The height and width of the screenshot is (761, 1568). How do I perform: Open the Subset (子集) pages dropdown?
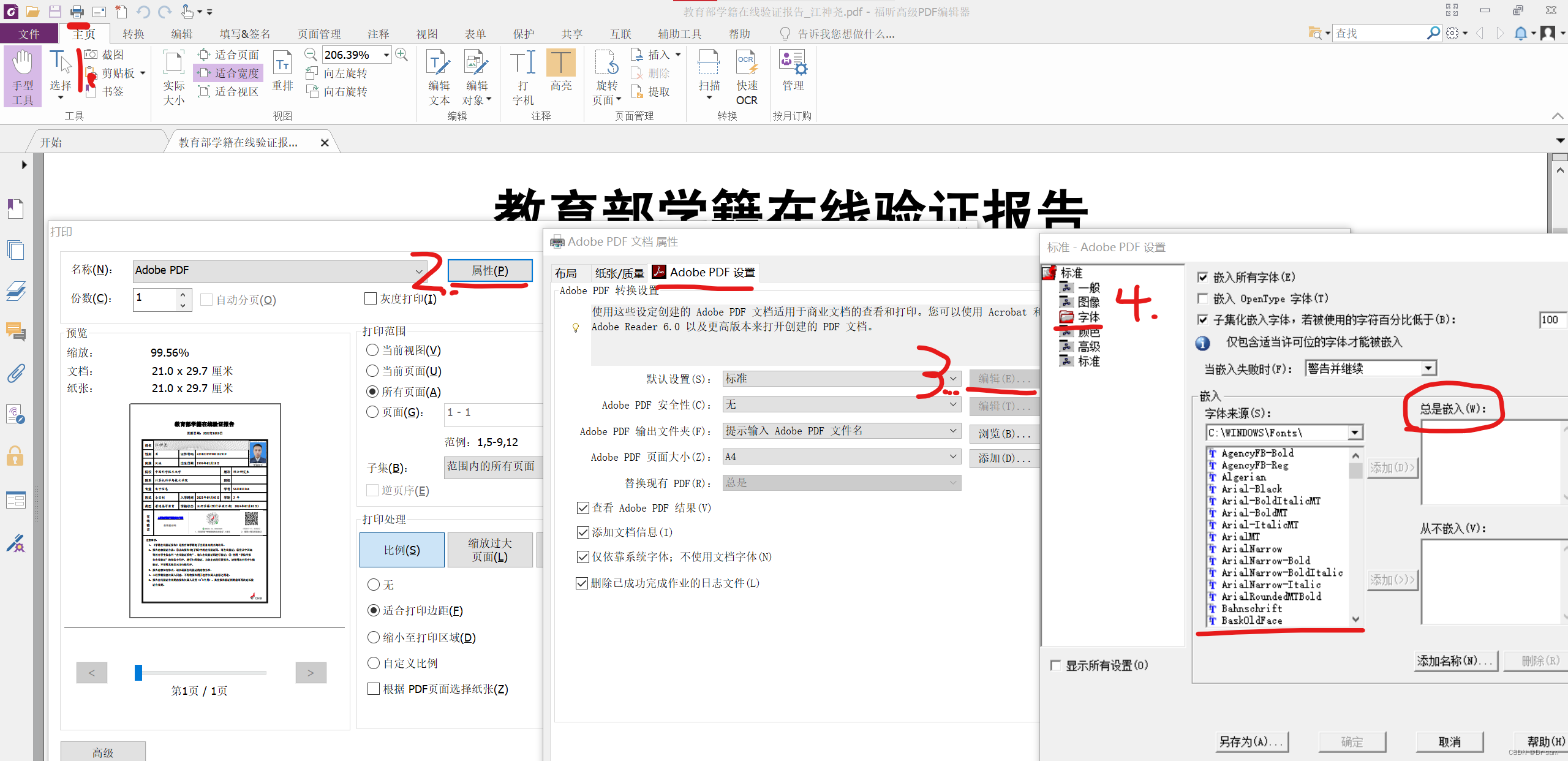tap(494, 466)
